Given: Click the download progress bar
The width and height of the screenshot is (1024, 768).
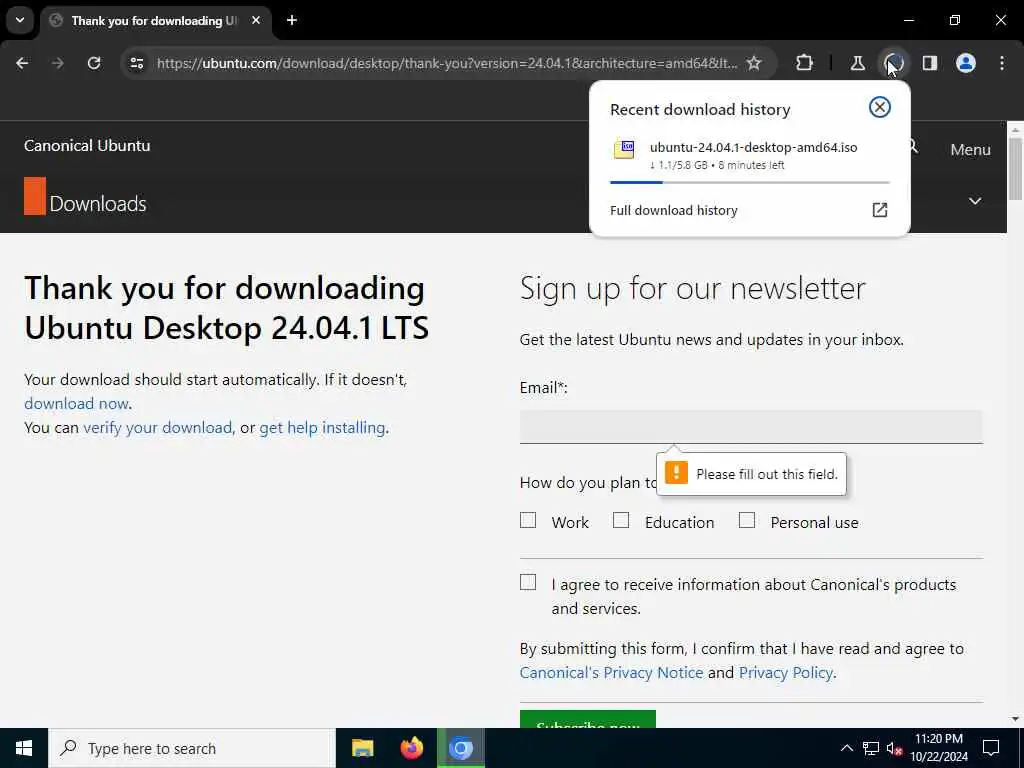Looking at the screenshot, I should (750, 182).
